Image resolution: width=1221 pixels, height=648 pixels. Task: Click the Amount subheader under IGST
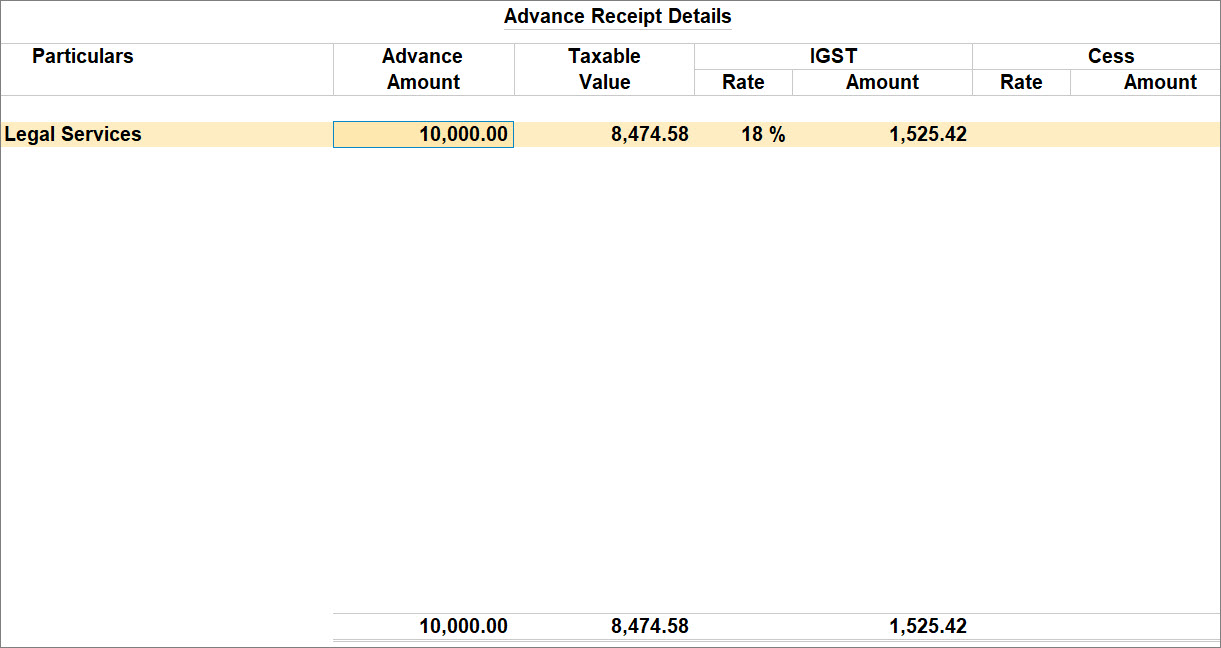click(x=882, y=82)
